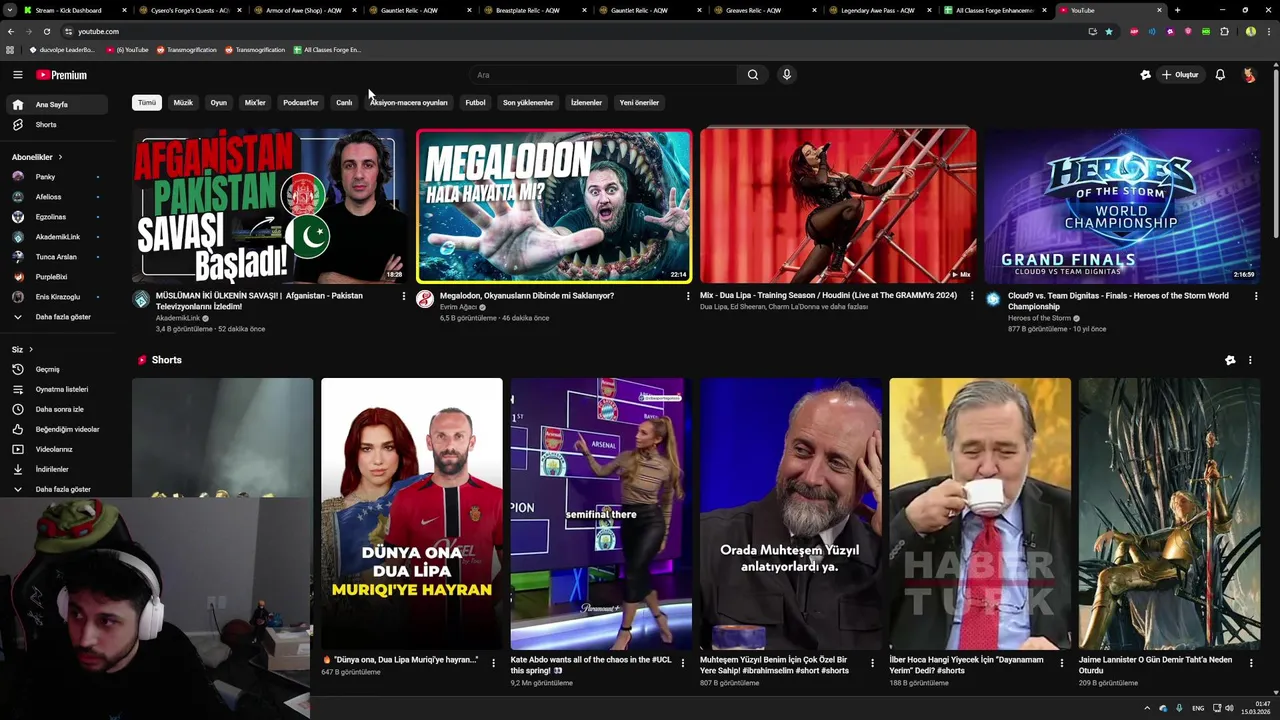
Task: Open Shorts shelf three-dot menu
Action: tap(1249, 360)
